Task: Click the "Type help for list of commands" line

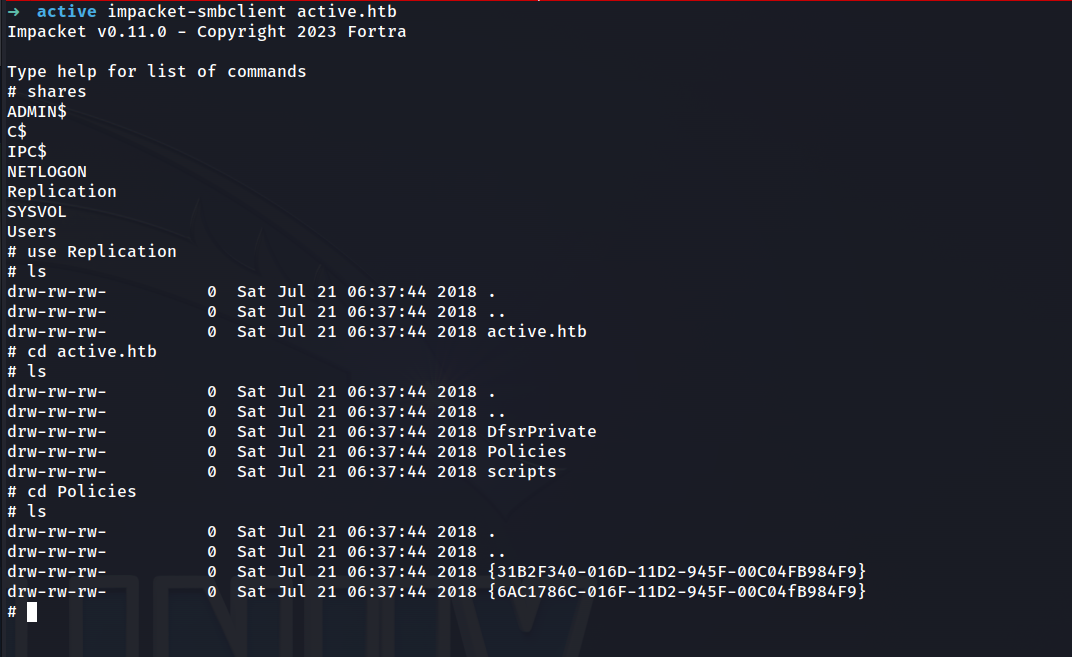Action: click(x=157, y=72)
